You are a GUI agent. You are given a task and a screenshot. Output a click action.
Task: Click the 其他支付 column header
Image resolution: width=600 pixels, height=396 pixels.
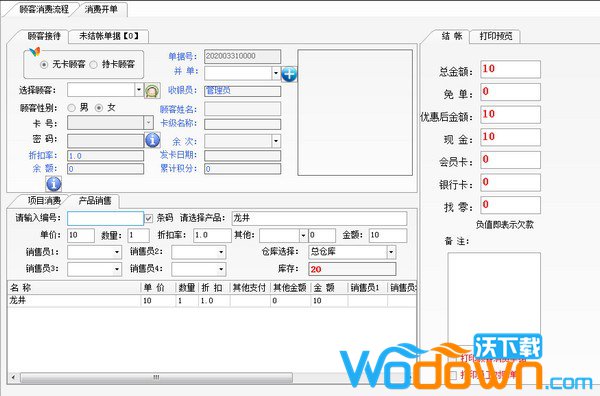(250, 288)
